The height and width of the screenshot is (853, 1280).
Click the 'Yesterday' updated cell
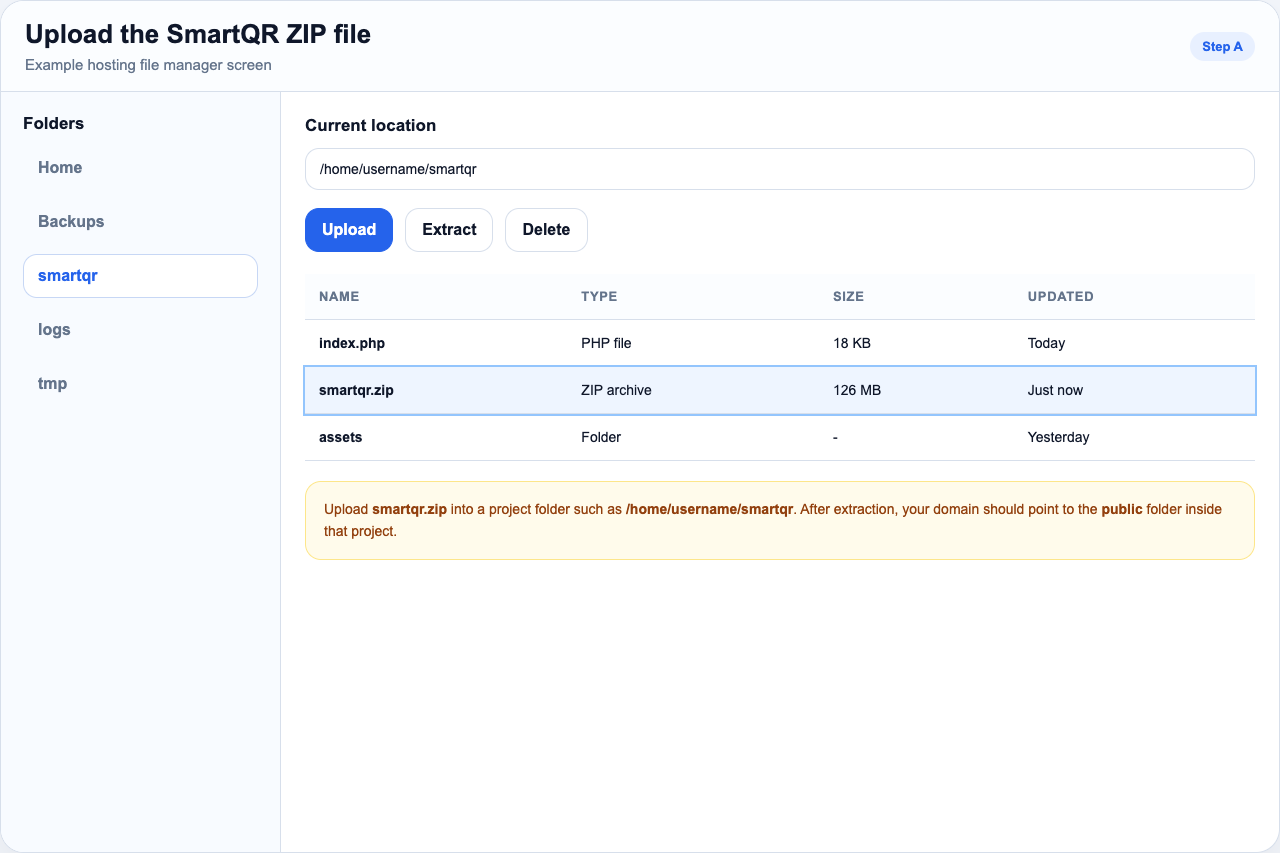(x=1059, y=437)
